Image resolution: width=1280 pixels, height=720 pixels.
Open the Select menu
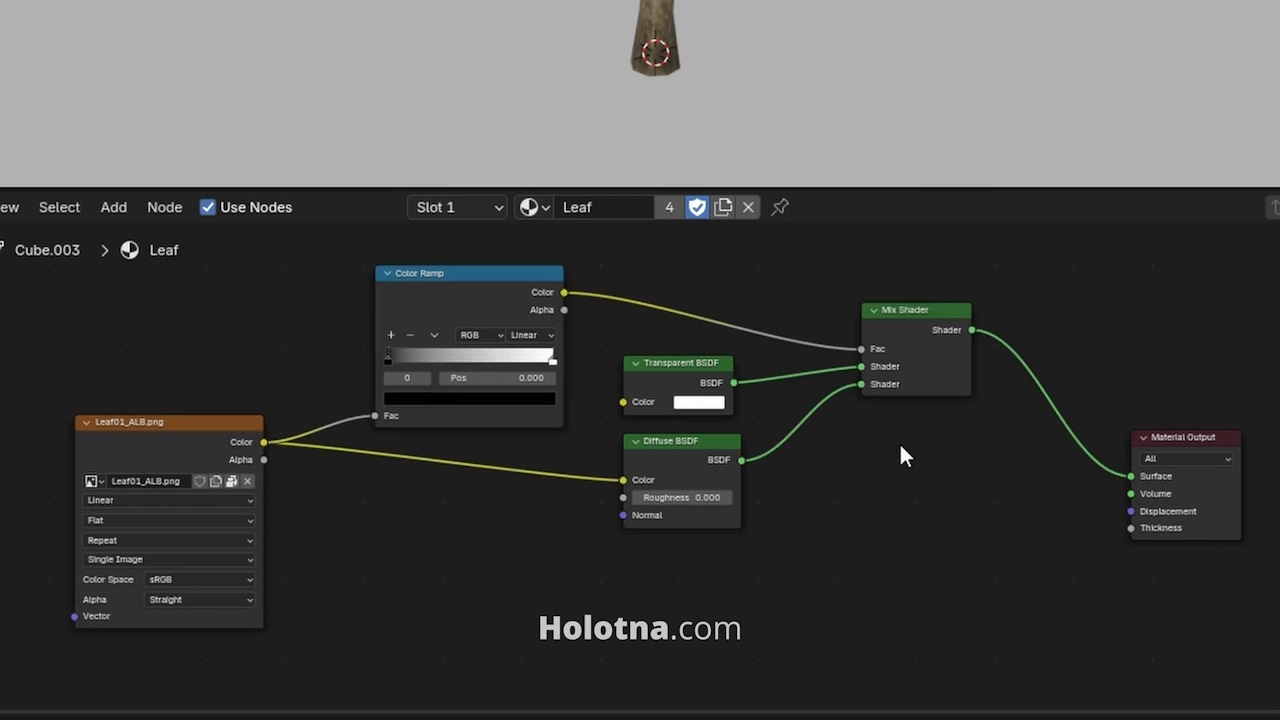click(x=59, y=207)
